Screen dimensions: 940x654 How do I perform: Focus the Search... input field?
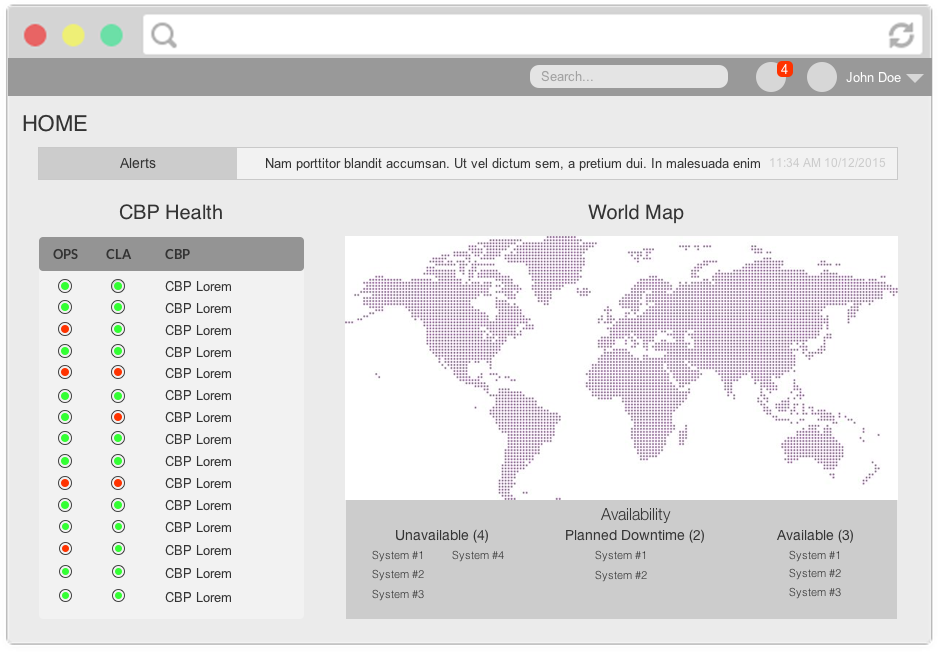[x=629, y=77]
